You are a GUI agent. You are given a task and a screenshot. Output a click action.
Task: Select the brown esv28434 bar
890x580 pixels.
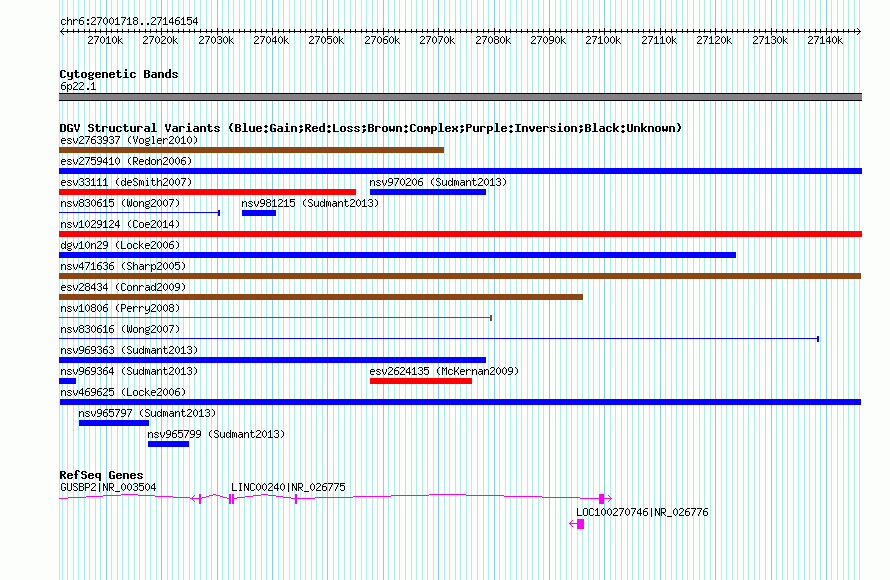pos(321,297)
